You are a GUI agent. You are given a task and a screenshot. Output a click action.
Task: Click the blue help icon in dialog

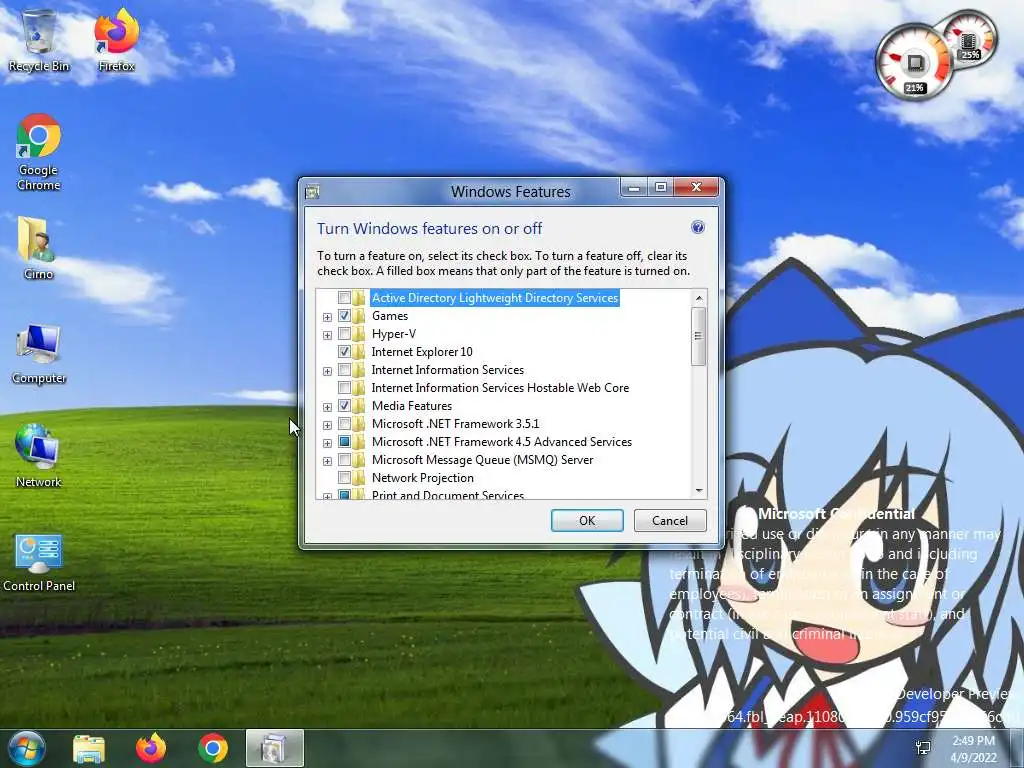[697, 227]
